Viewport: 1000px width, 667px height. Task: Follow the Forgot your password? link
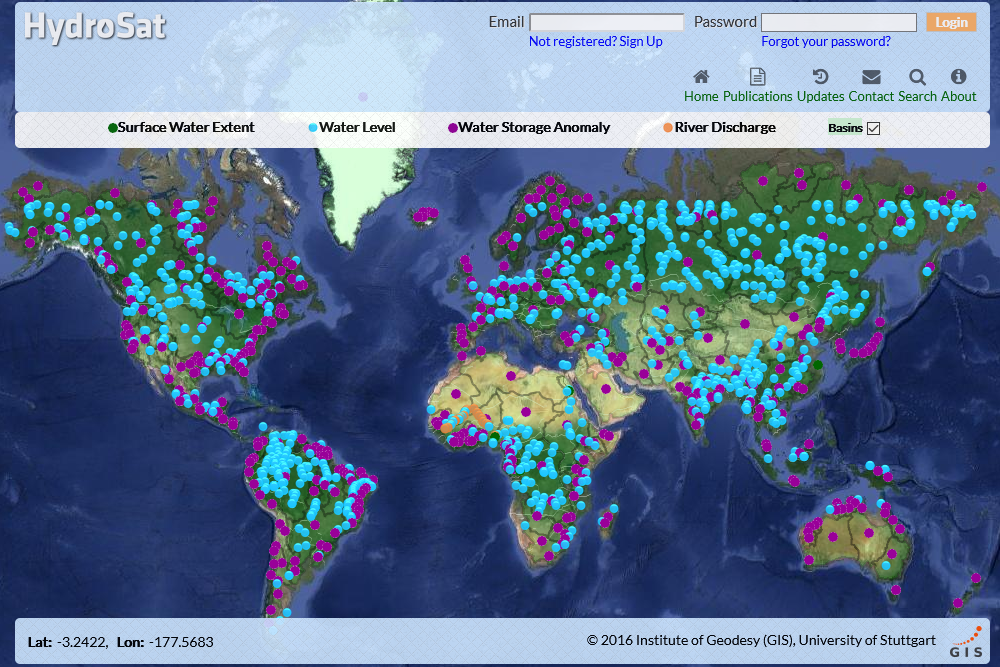click(826, 41)
